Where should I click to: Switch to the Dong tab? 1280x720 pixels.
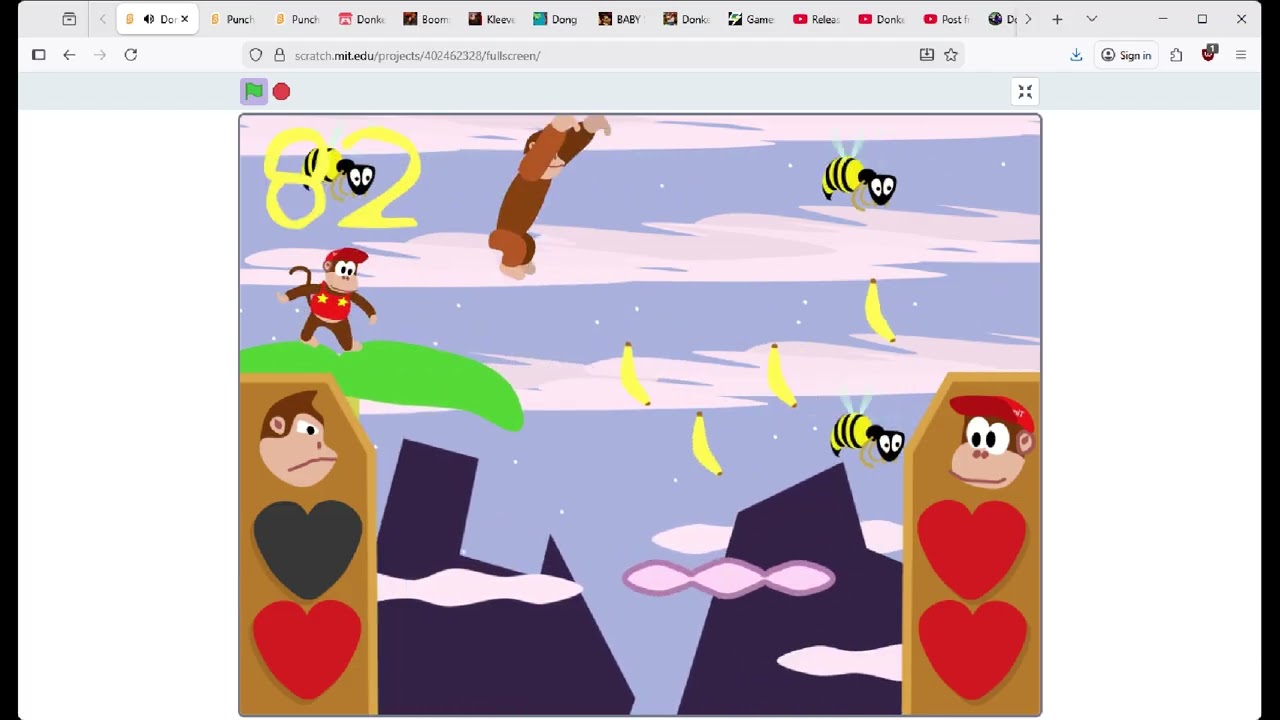click(x=556, y=19)
